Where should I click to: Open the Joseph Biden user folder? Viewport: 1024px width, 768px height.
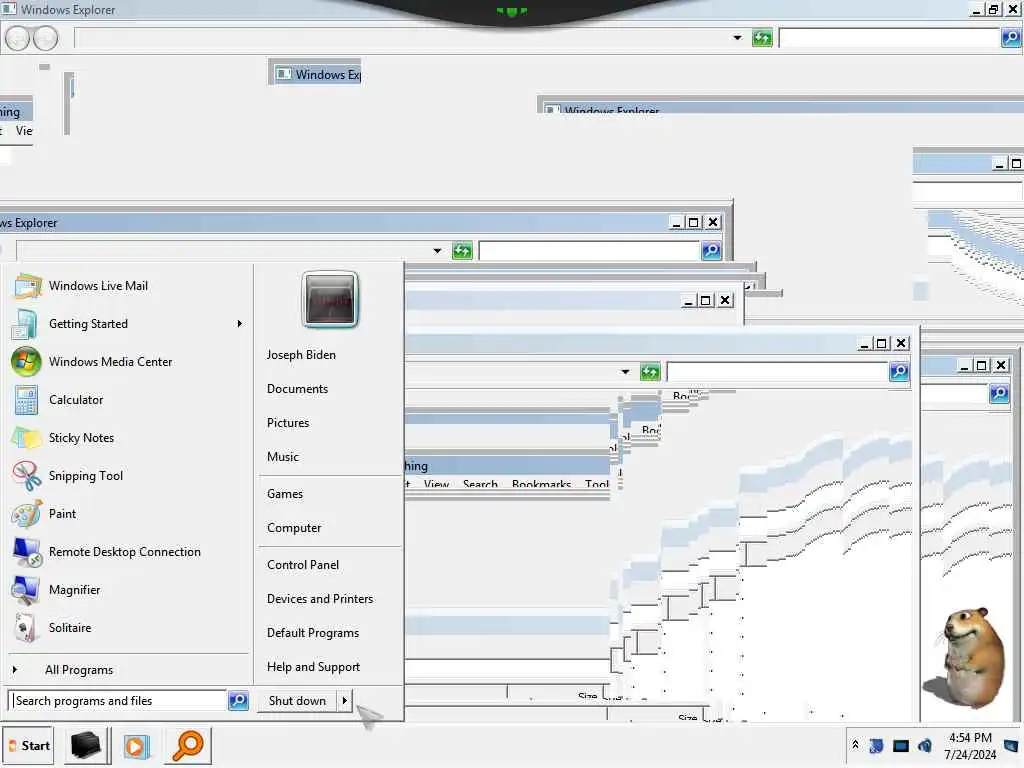pyautogui.click(x=301, y=355)
